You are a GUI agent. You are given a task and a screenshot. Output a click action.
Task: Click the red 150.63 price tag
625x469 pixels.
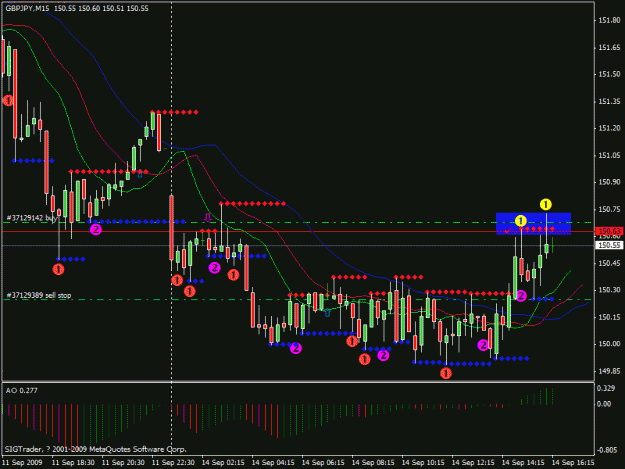point(609,231)
